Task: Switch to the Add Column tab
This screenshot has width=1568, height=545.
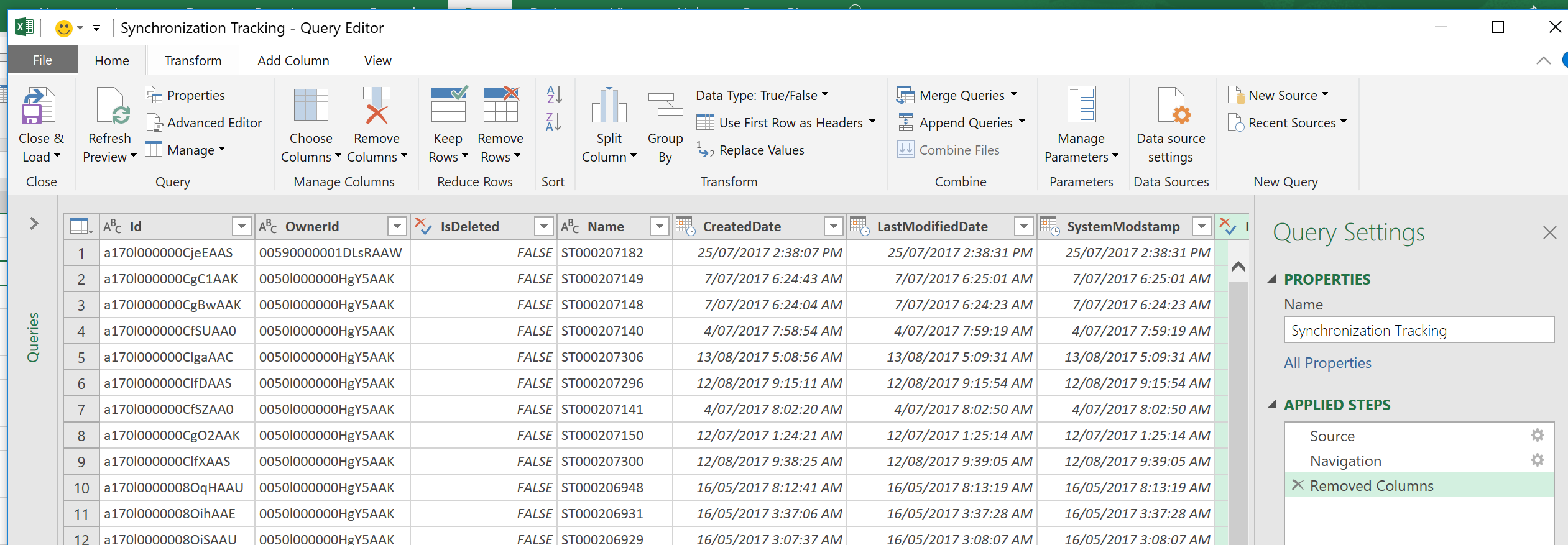Action: coord(293,60)
